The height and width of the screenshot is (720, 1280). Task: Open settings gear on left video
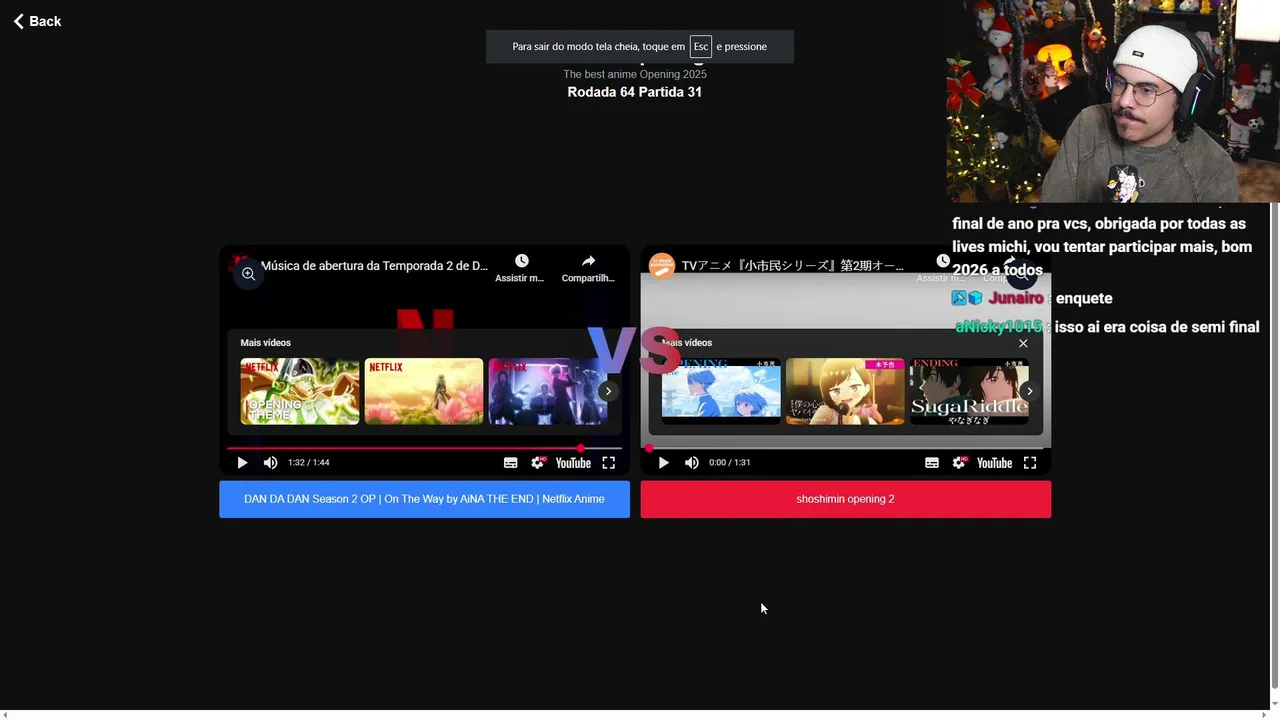coord(538,463)
